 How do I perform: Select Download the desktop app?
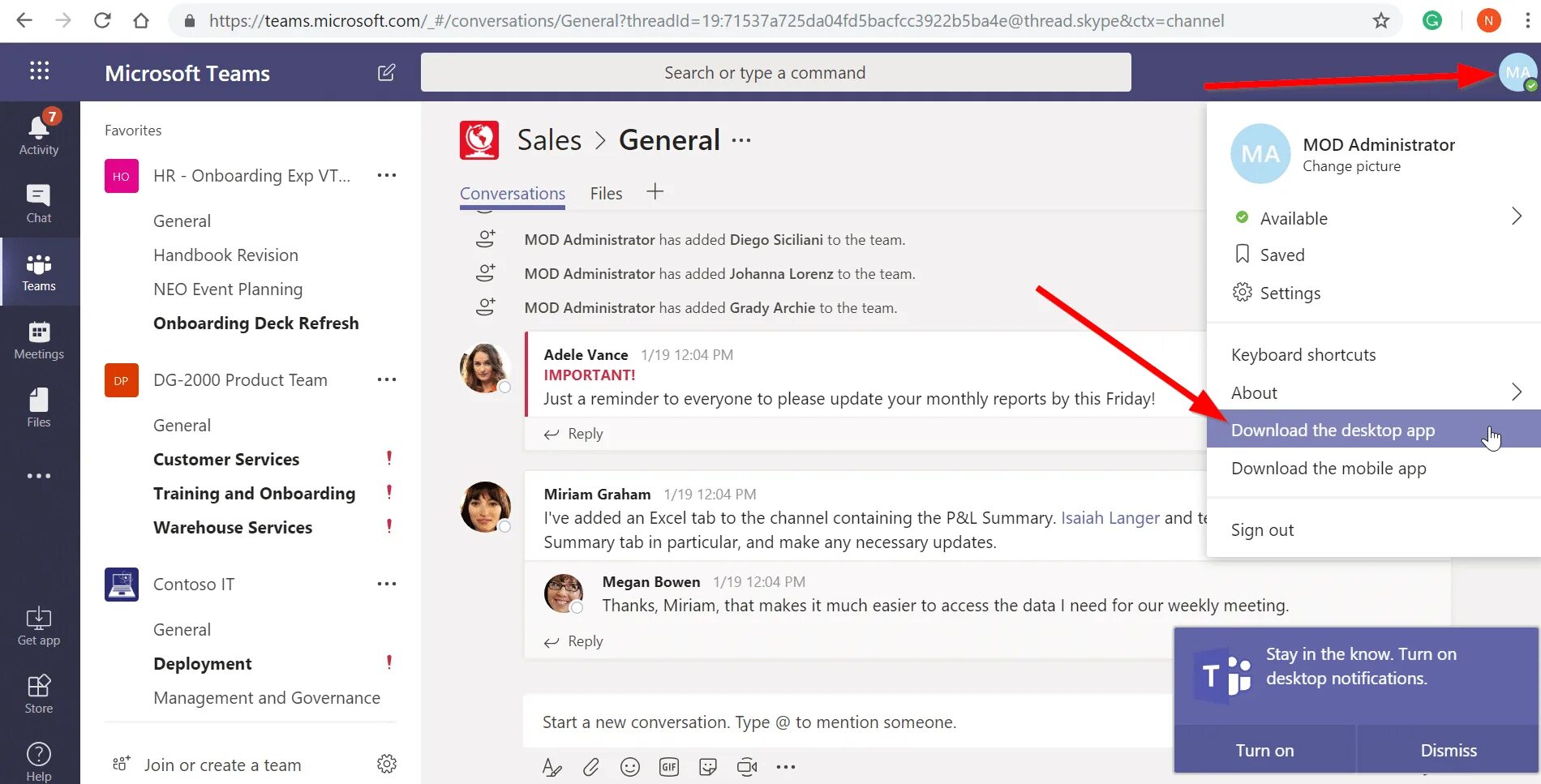coord(1374,430)
